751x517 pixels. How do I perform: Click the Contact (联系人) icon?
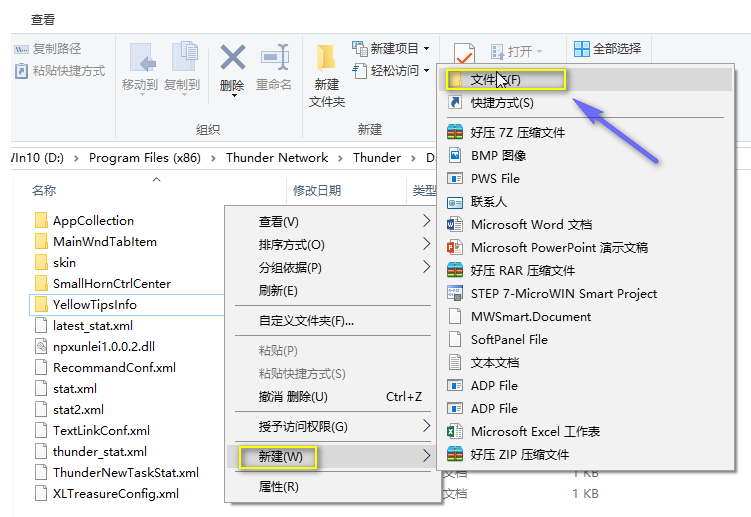455,202
